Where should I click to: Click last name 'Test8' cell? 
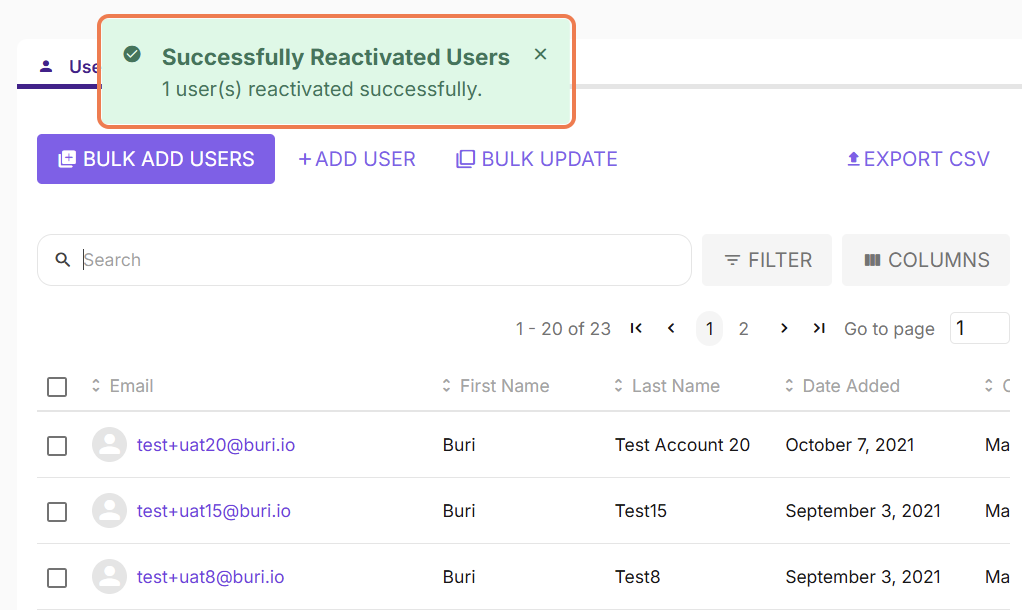point(637,577)
